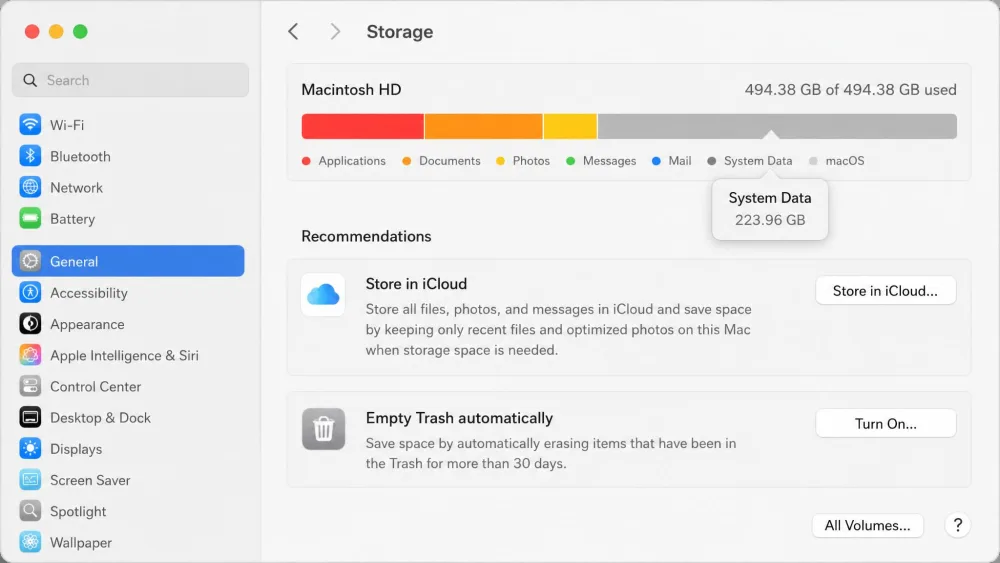Image resolution: width=1000 pixels, height=563 pixels.
Task: Click the gray System Data bar segment
Action: pyautogui.click(x=777, y=126)
